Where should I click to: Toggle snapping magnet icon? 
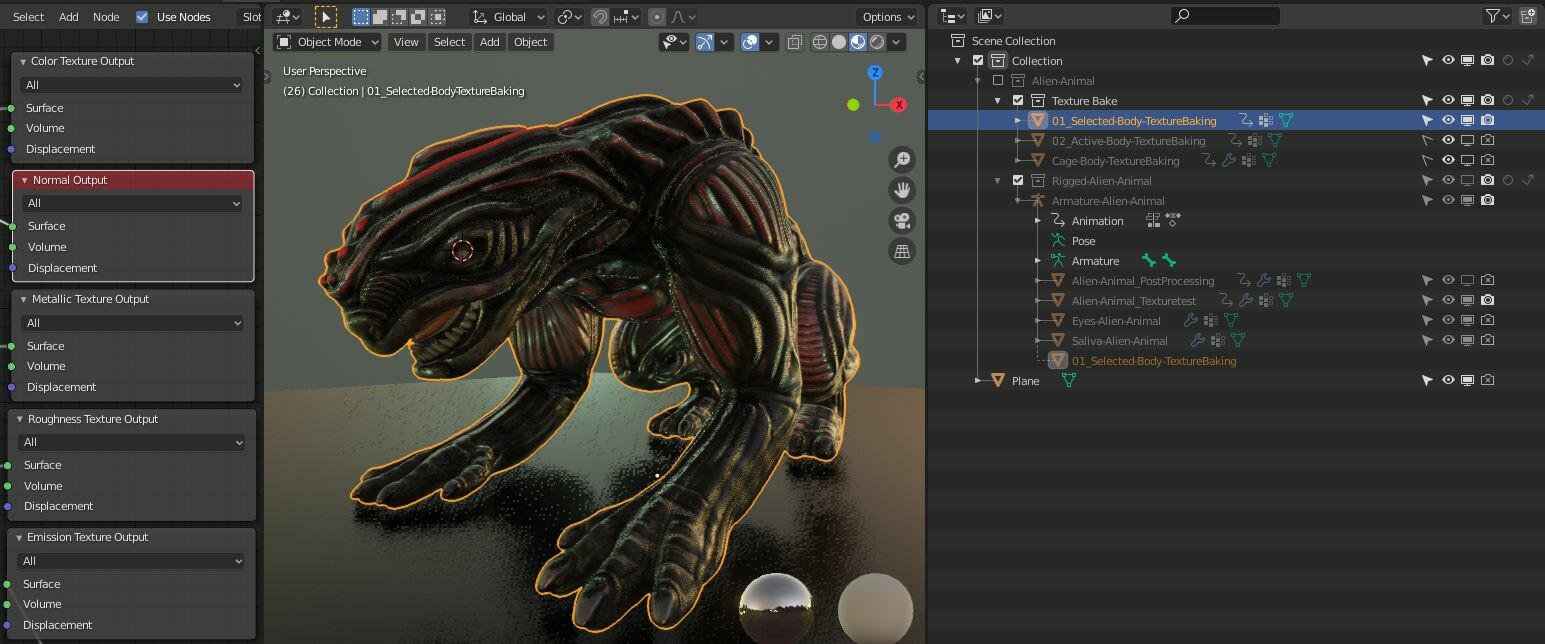click(x=600, y=17)
